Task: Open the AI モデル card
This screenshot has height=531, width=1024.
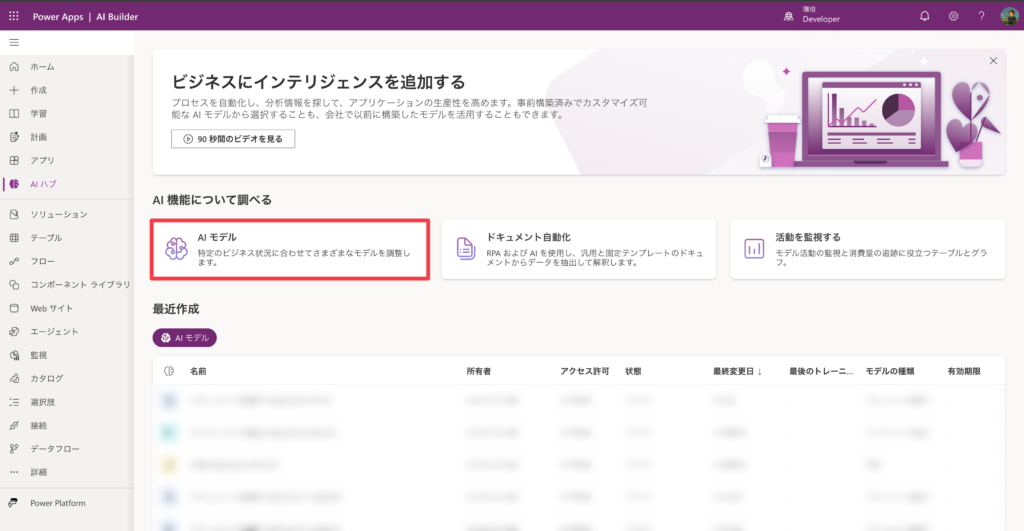Action: 290,249
